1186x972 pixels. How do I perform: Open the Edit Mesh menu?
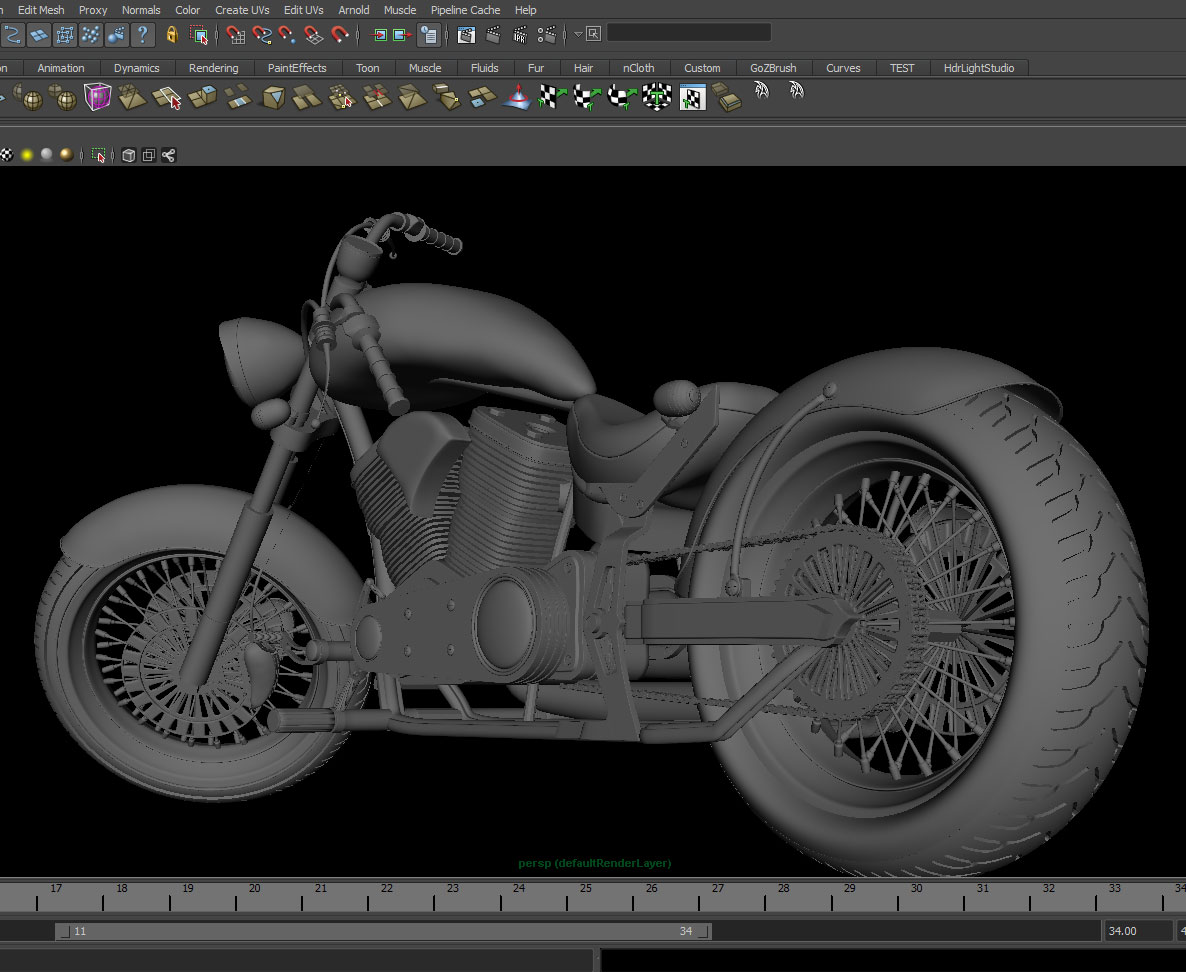(x=41, y=10)
